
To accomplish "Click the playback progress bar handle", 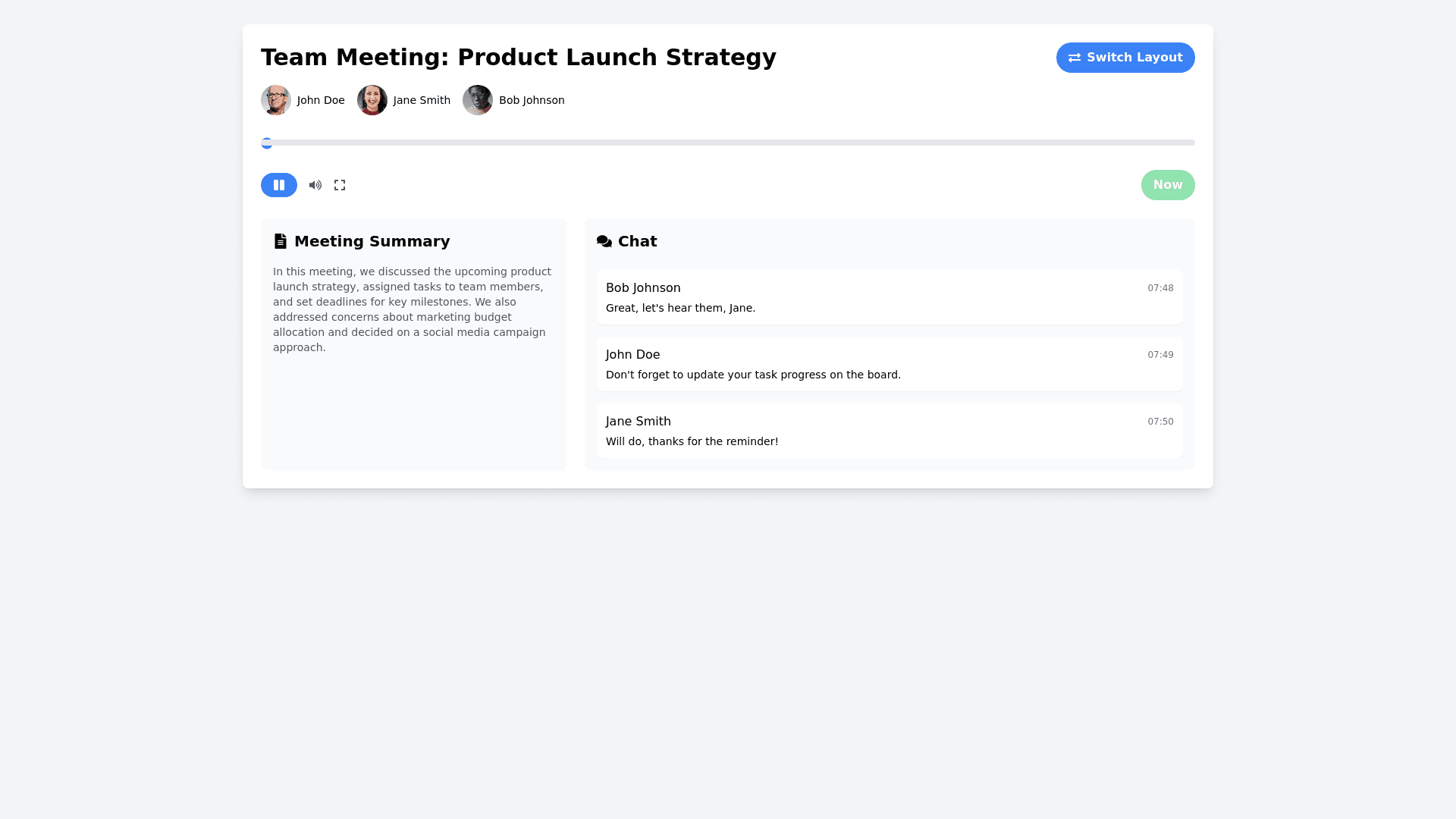I will (x=267, y=143).
